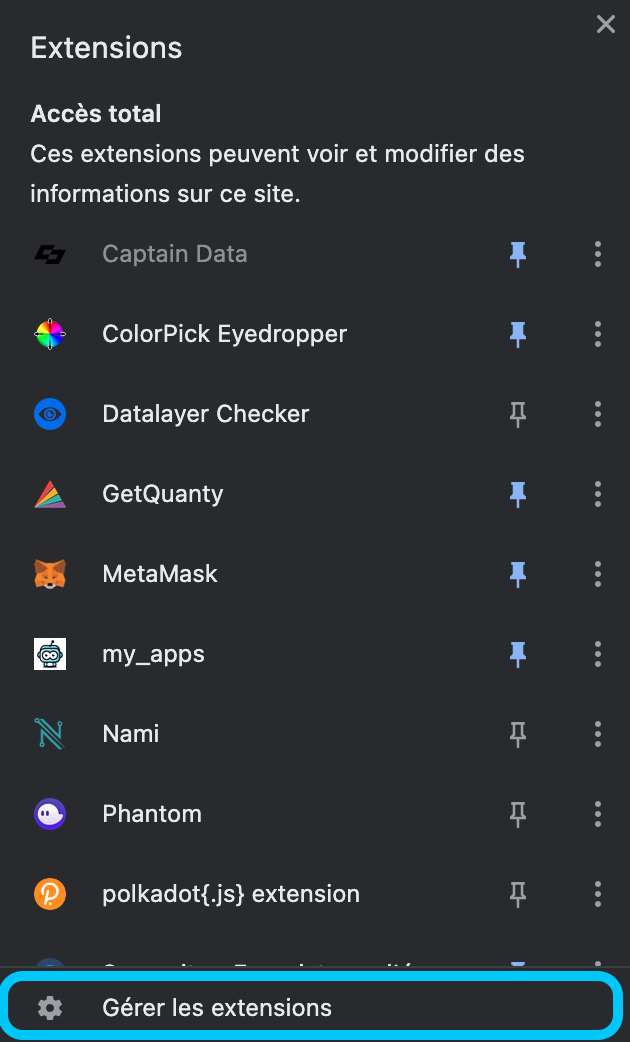630x1042 pixels.
Task: Open more actions for polkadot{.js} extension
Action: point(597,894)
